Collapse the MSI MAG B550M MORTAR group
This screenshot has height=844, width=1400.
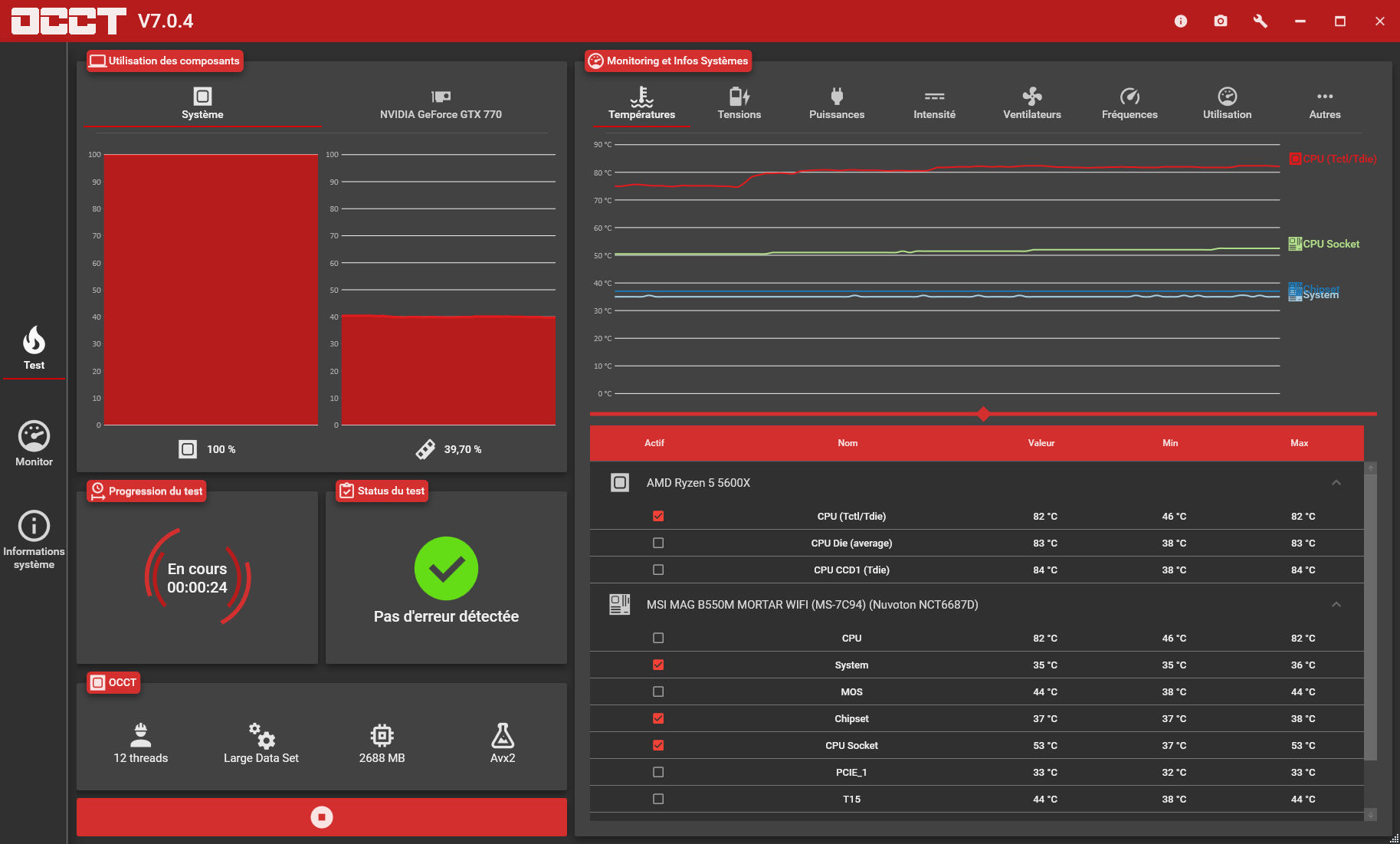(1336, 605)
